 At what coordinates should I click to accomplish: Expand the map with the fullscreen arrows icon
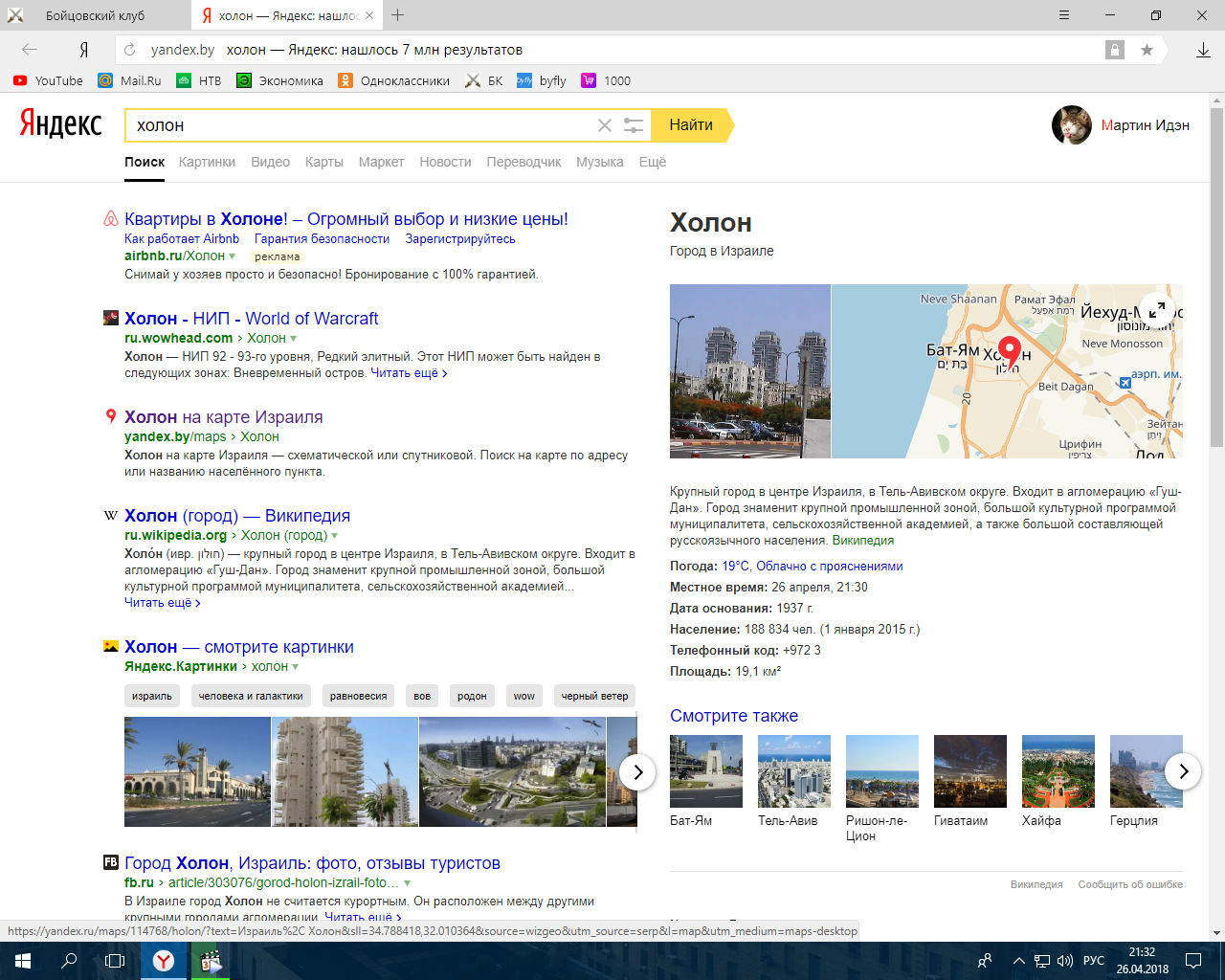pos(1157,310)
